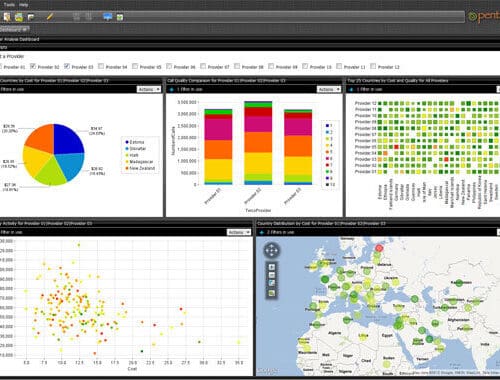Viewport: 500px width, 380px height.
Task: Click the red marker on the map
Action: coord(379,248)
